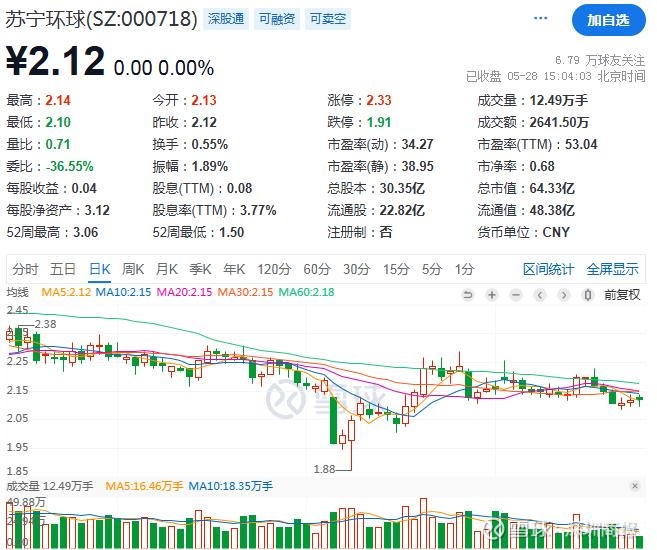
Task: Switch to the 日K chart tab
Action: (x=100, y=269)
